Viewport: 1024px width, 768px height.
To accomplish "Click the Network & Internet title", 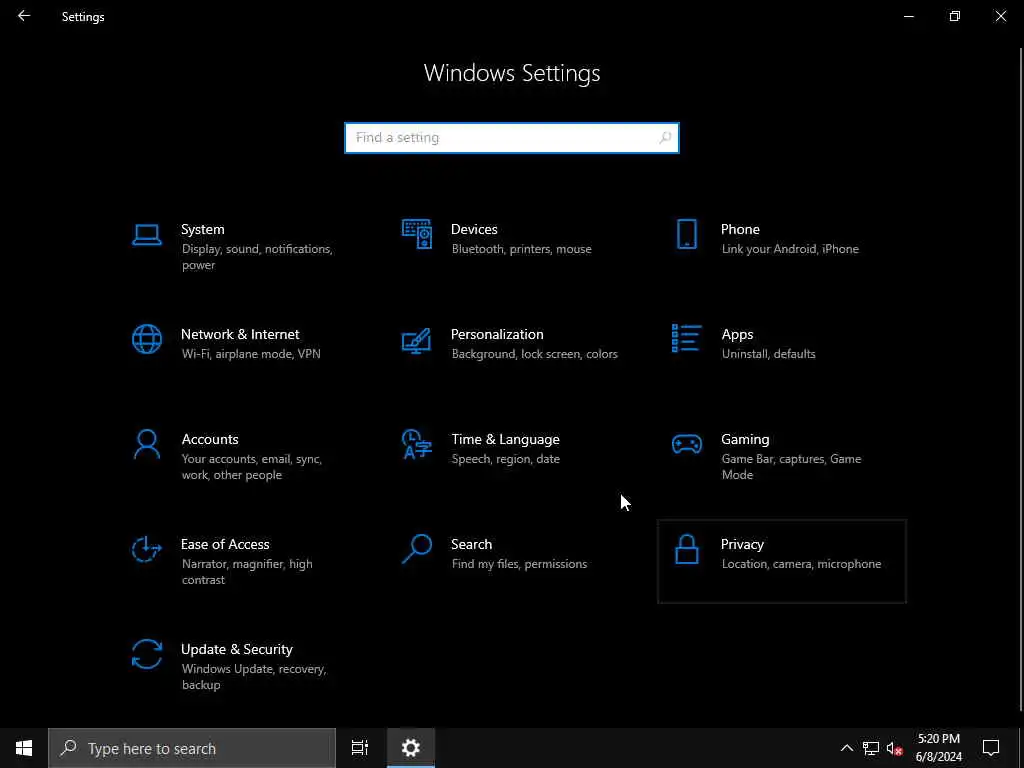I will [240, 334].
